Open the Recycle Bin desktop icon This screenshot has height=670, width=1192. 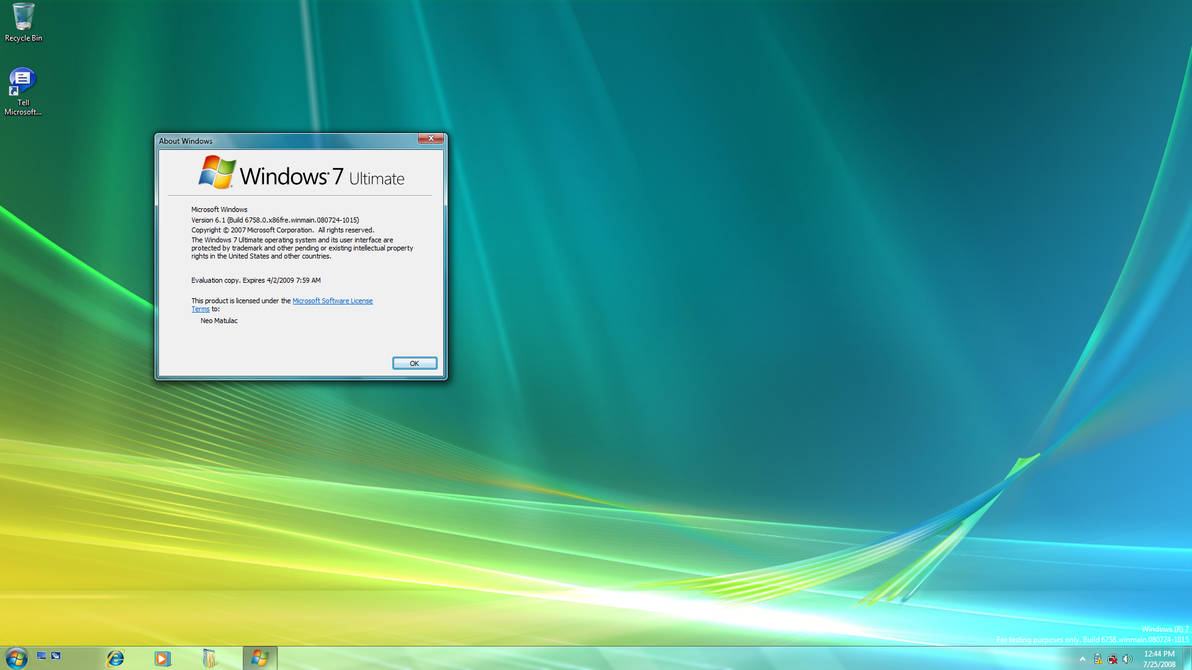[24, 22]
